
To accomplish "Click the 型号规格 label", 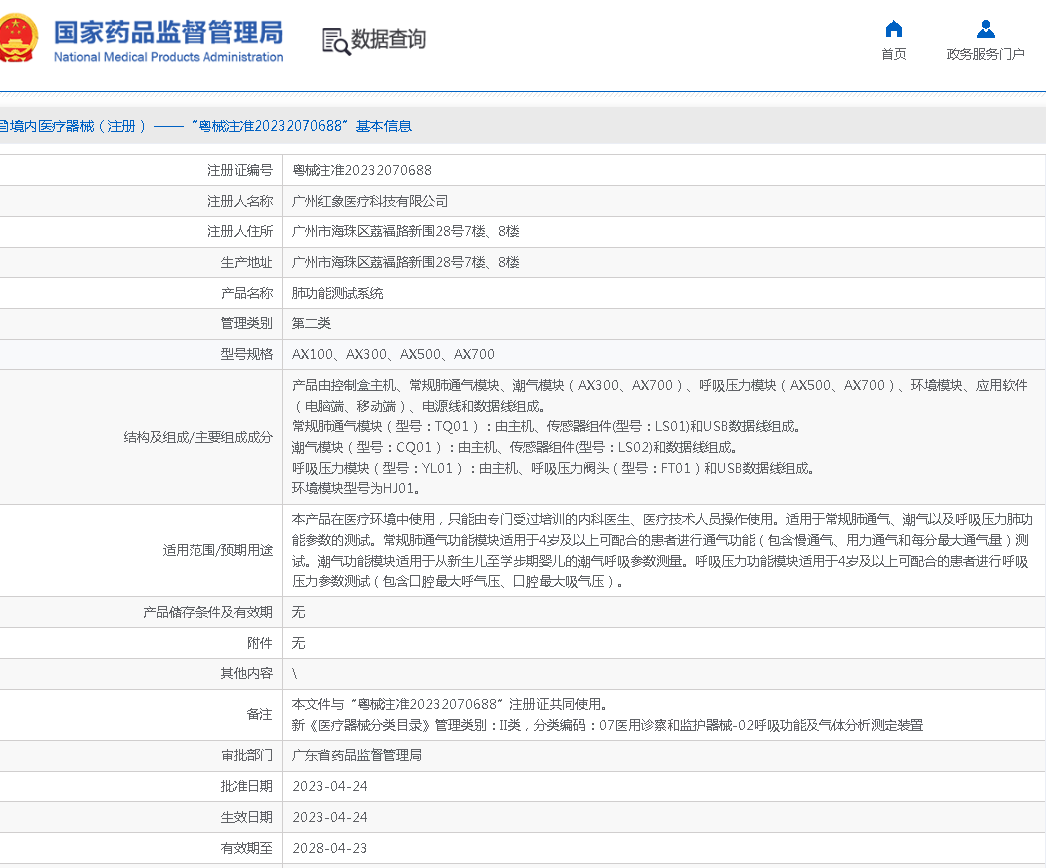I will point(246,354).
